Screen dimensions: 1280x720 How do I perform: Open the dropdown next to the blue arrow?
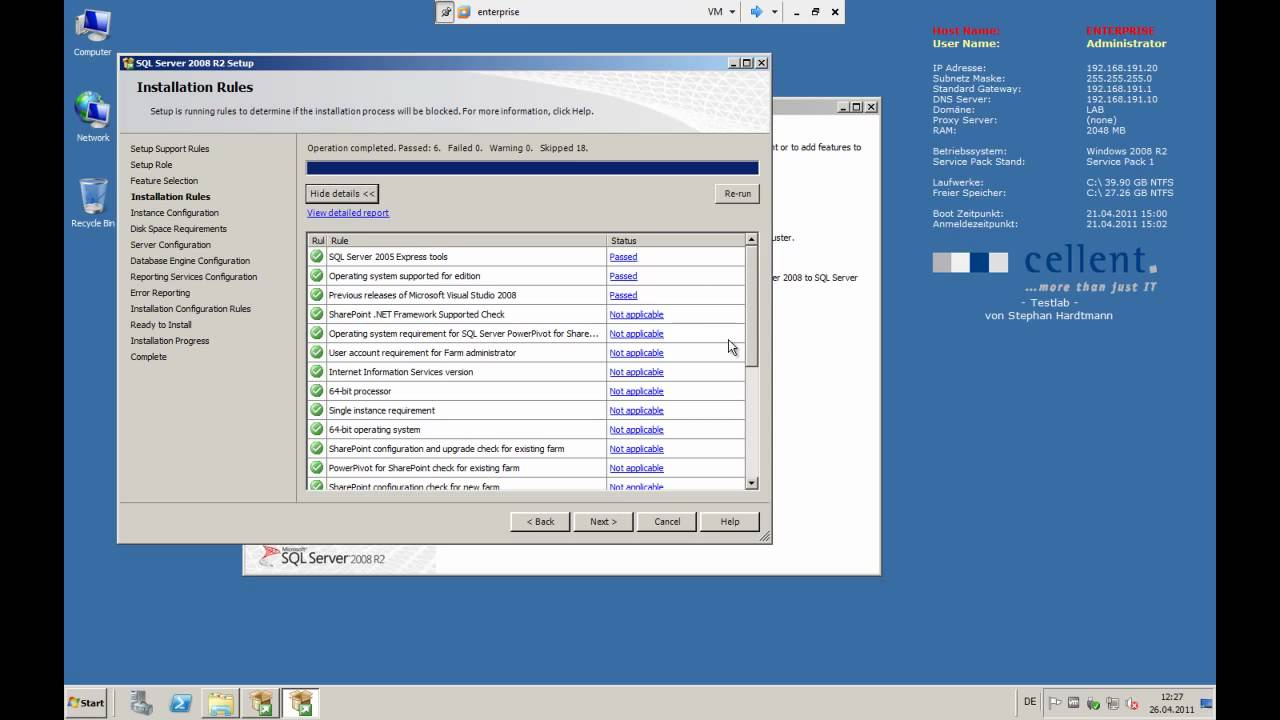point(774,12)
